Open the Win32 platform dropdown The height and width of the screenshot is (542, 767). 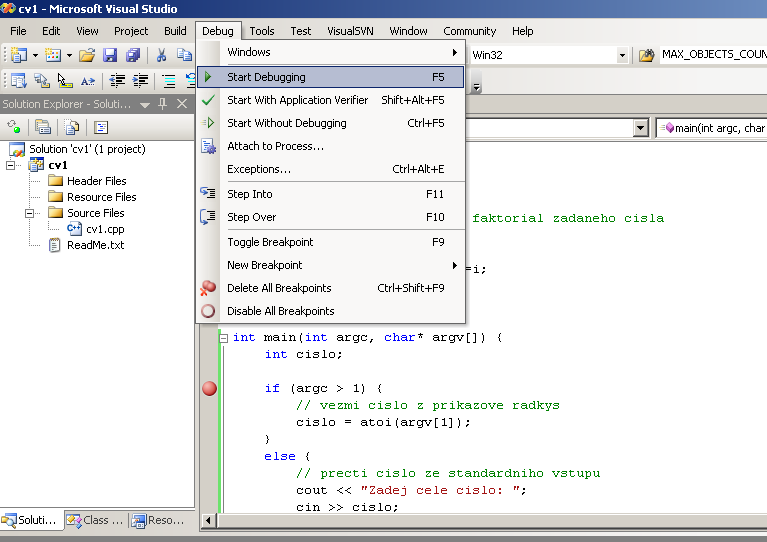coord(622,55)
